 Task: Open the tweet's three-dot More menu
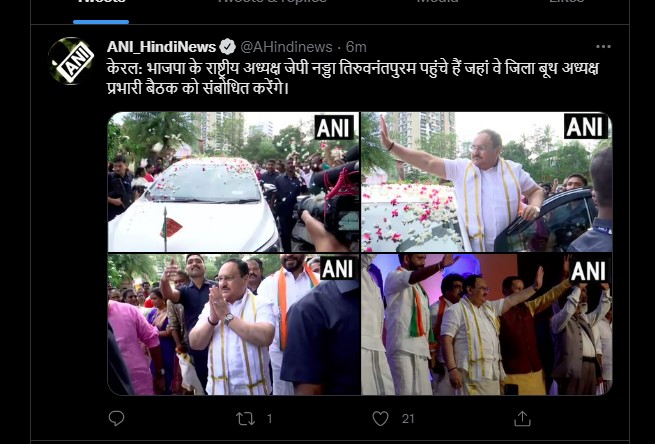(602, 47)
